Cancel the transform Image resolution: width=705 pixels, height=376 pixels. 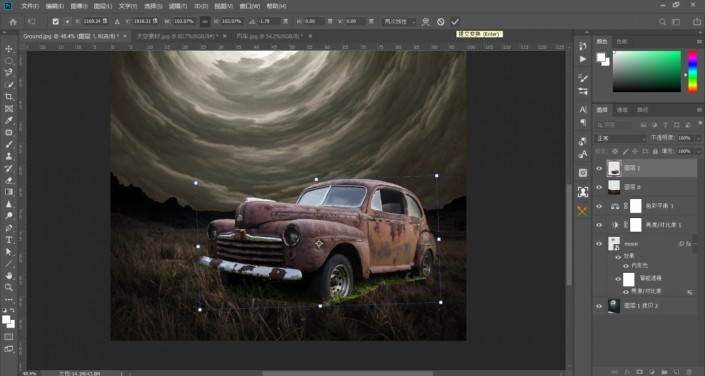[441, 22]
